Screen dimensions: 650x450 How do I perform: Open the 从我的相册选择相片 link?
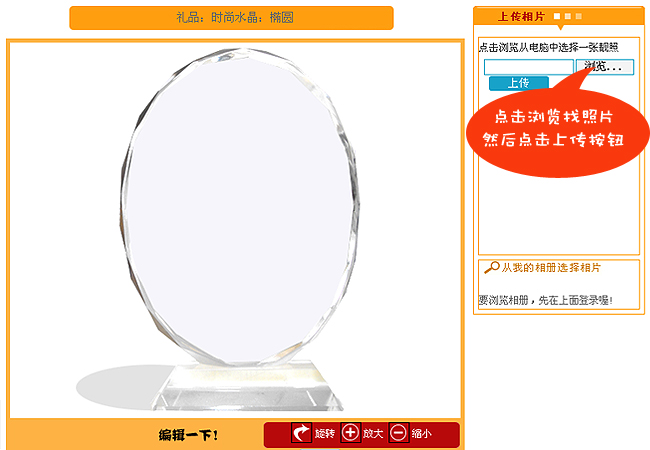point(551,268)
